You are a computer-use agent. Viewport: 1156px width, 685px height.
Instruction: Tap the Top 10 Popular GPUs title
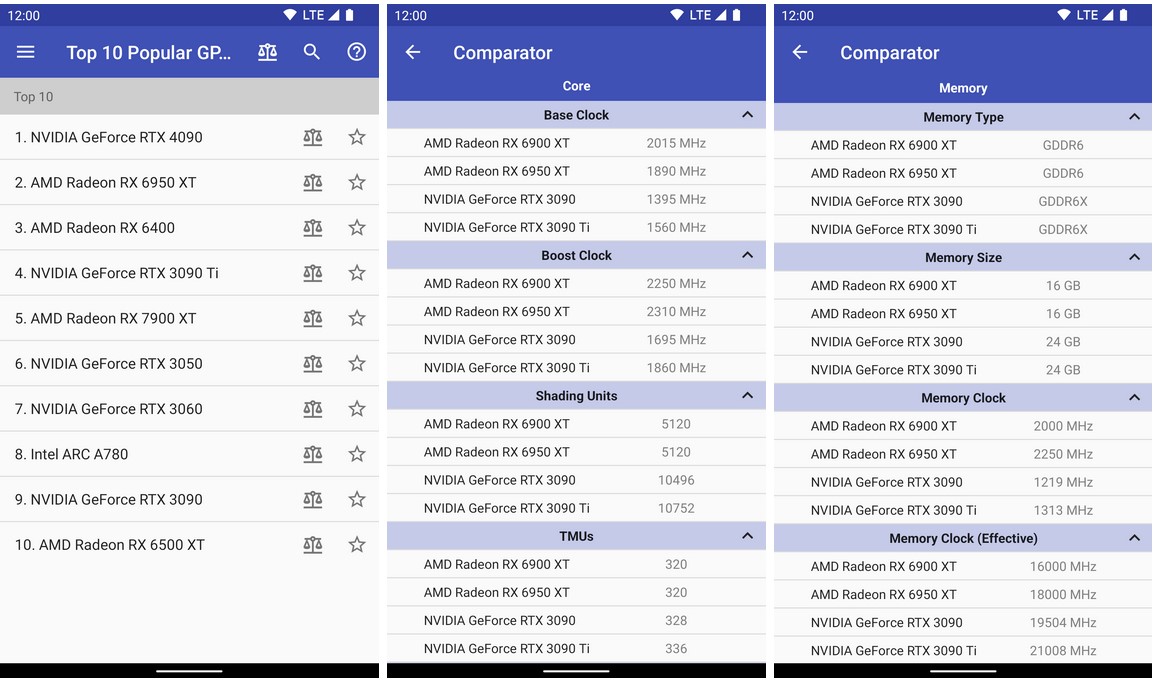pos(148,52)
